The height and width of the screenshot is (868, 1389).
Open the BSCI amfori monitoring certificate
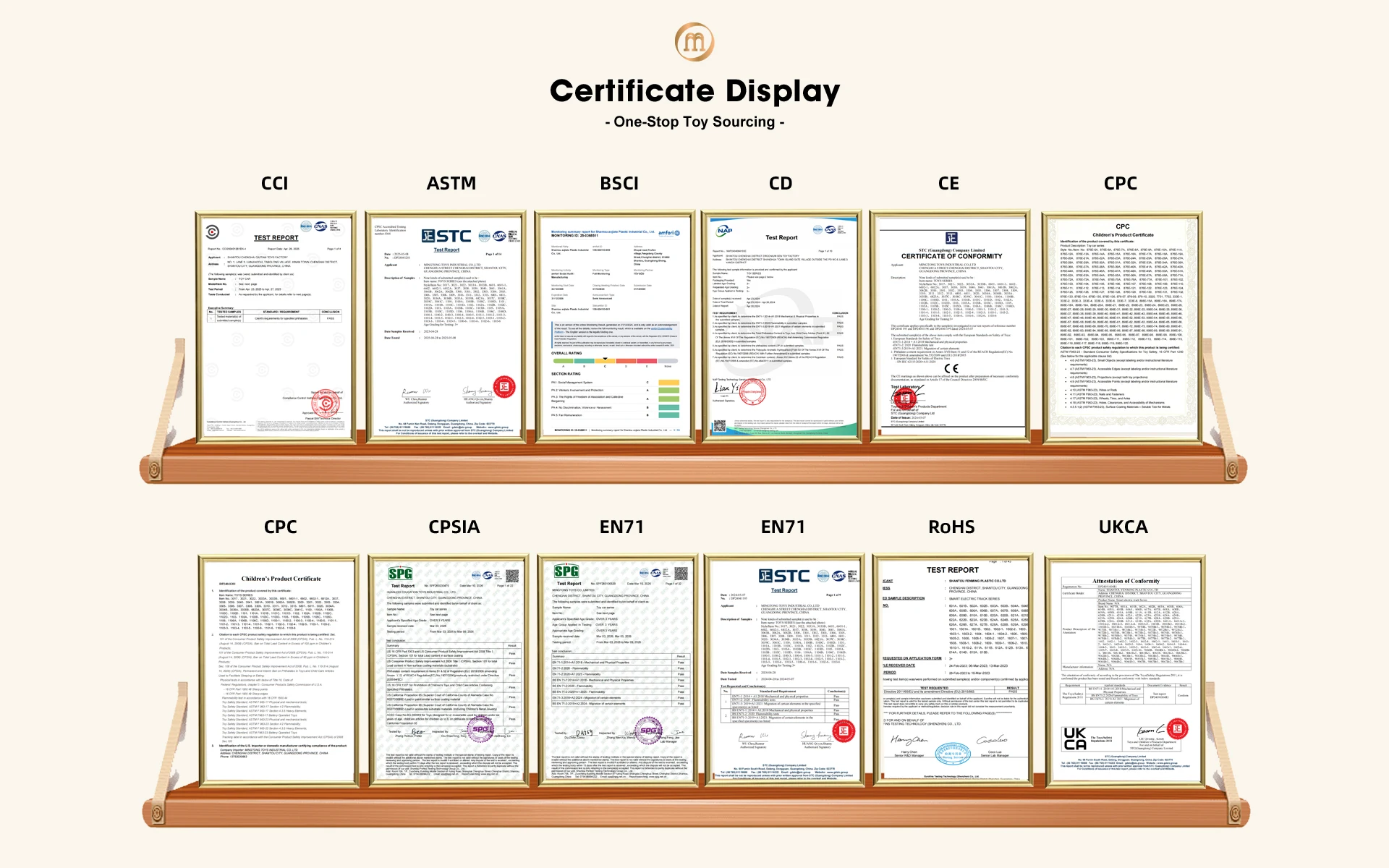[616, 326]
